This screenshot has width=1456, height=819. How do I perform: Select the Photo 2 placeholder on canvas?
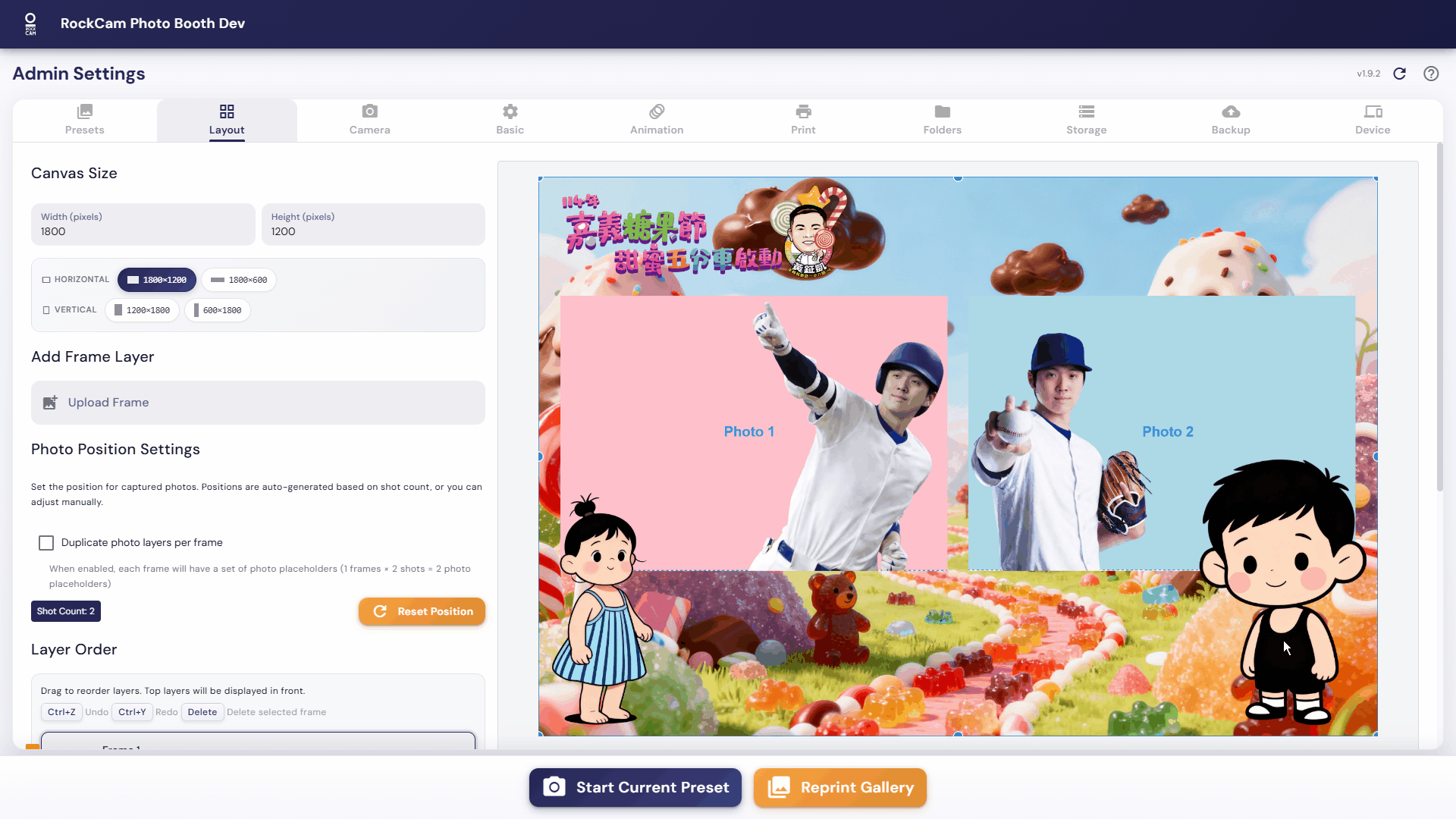[1167, 431]
